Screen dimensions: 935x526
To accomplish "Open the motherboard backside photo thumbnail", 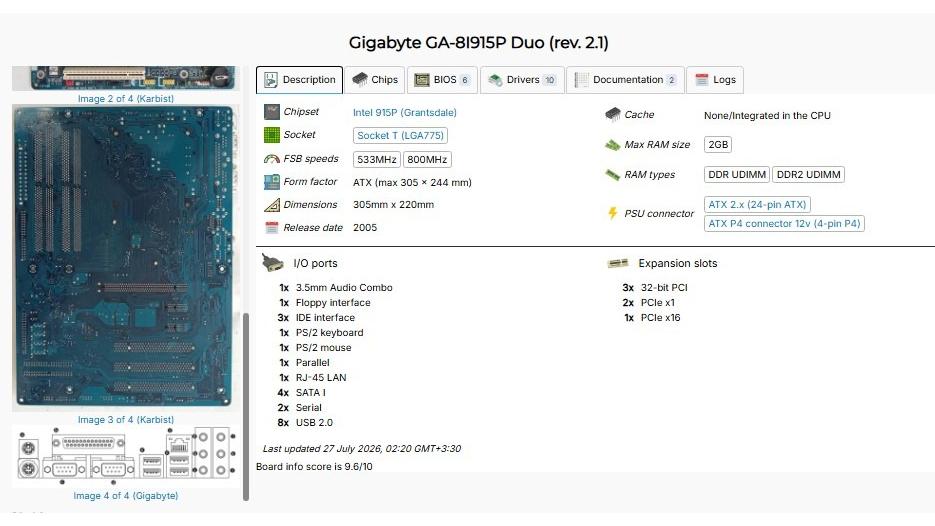I will [125, 258].
